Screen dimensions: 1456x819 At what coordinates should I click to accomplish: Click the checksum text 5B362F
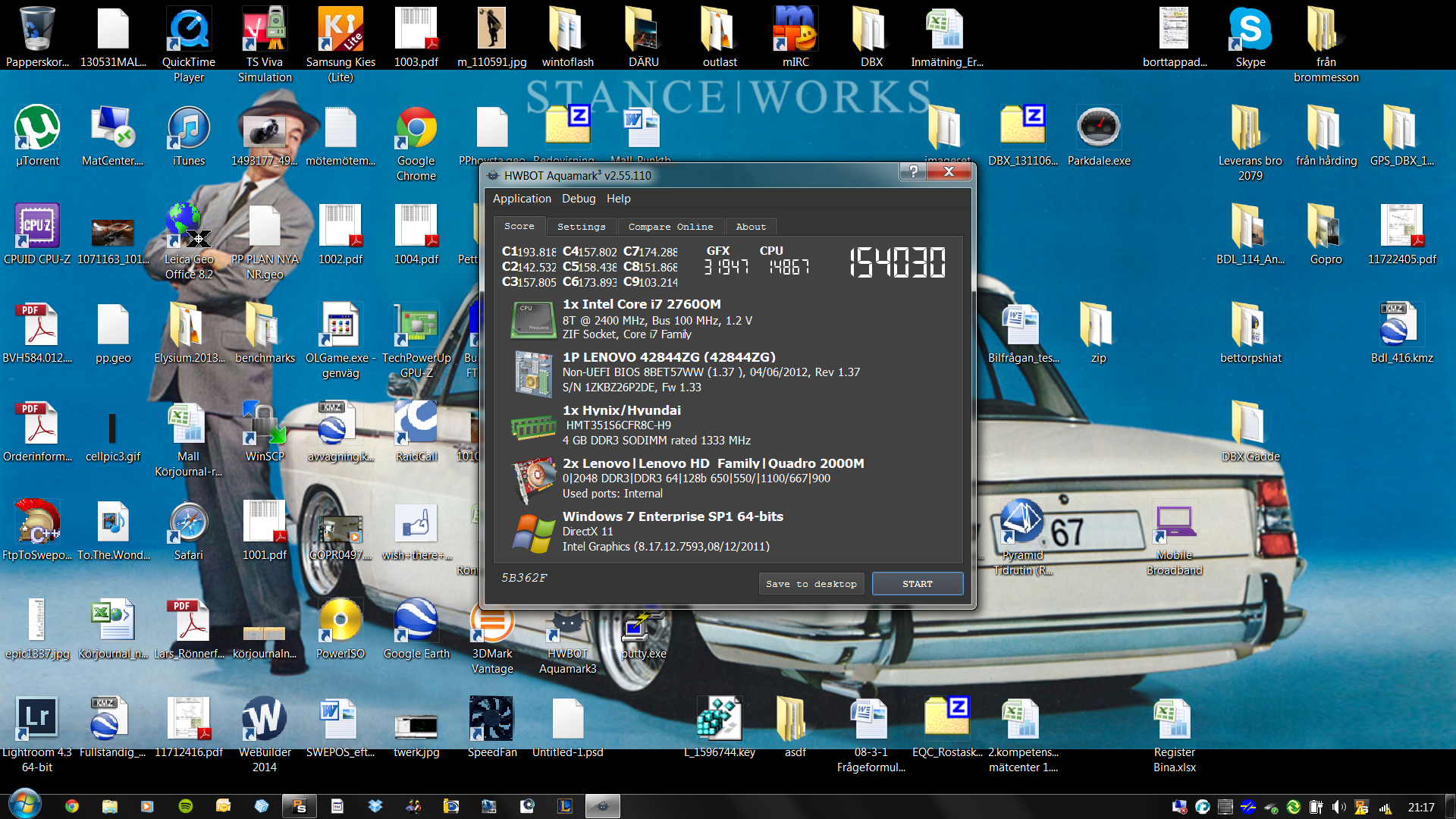click(524, 578)
